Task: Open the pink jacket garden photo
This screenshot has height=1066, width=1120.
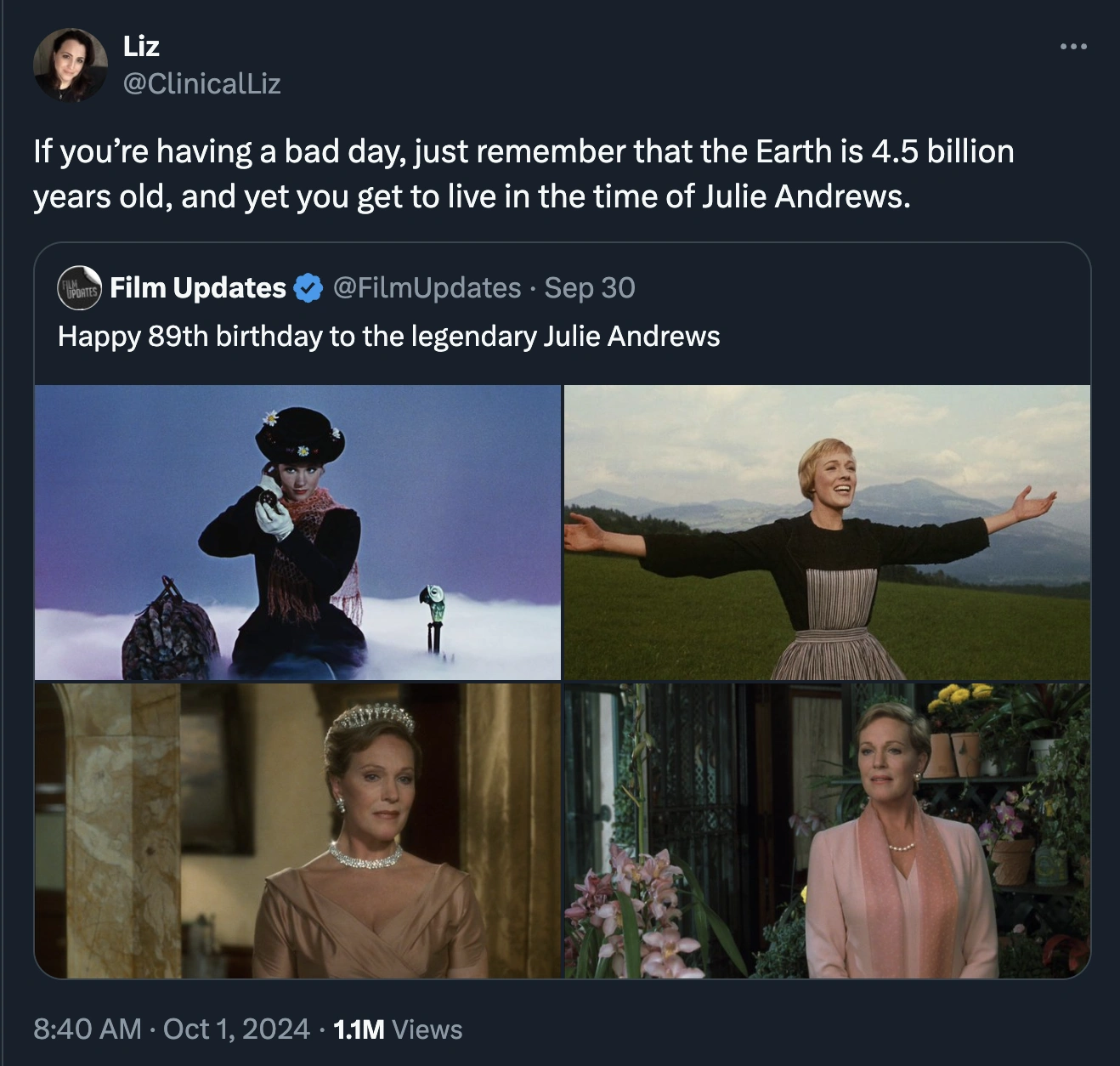Action: pyautogui.click(x=827, y=831)
